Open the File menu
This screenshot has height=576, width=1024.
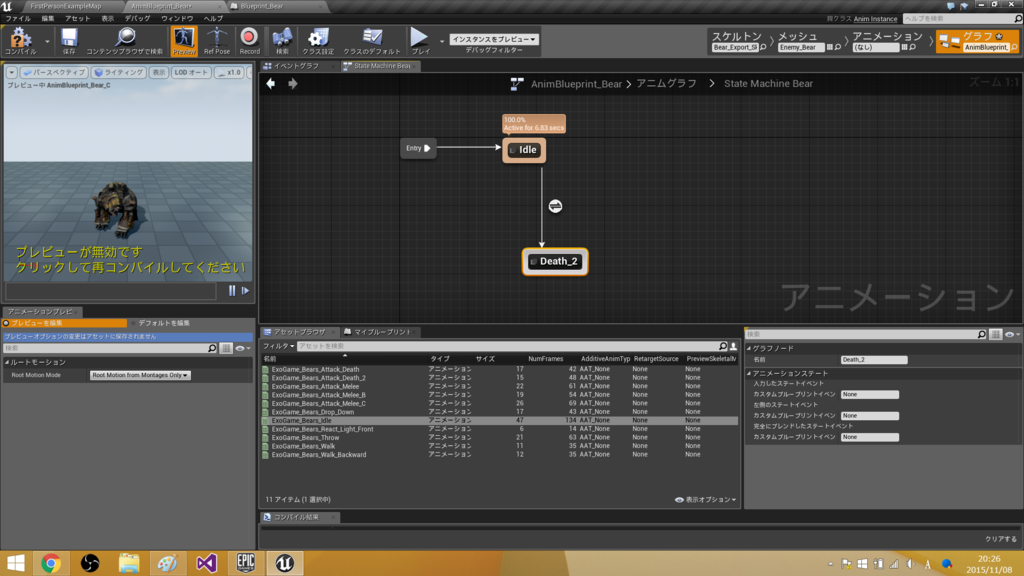pyautogui.click(x=18, y=19)
